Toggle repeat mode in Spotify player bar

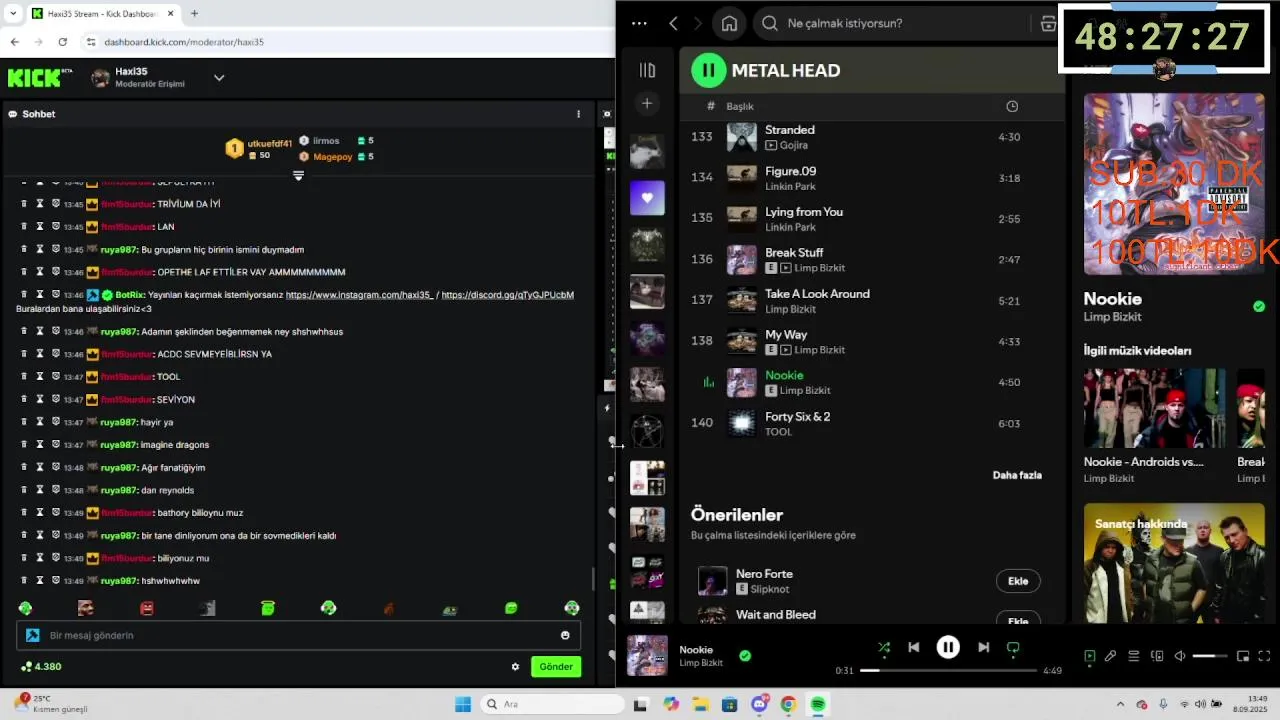pyautogui.click(x=1013, y=647)
